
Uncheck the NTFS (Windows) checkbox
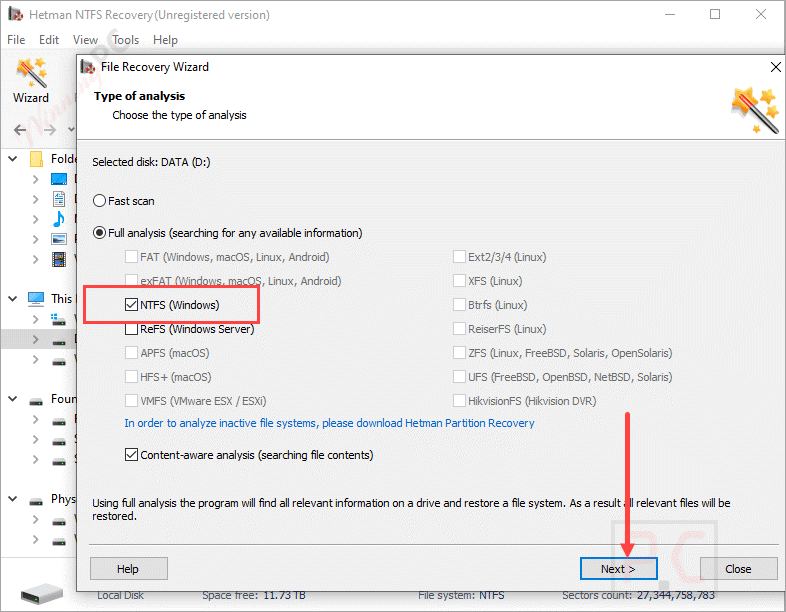pyautogui.click(x=131, y=305)
